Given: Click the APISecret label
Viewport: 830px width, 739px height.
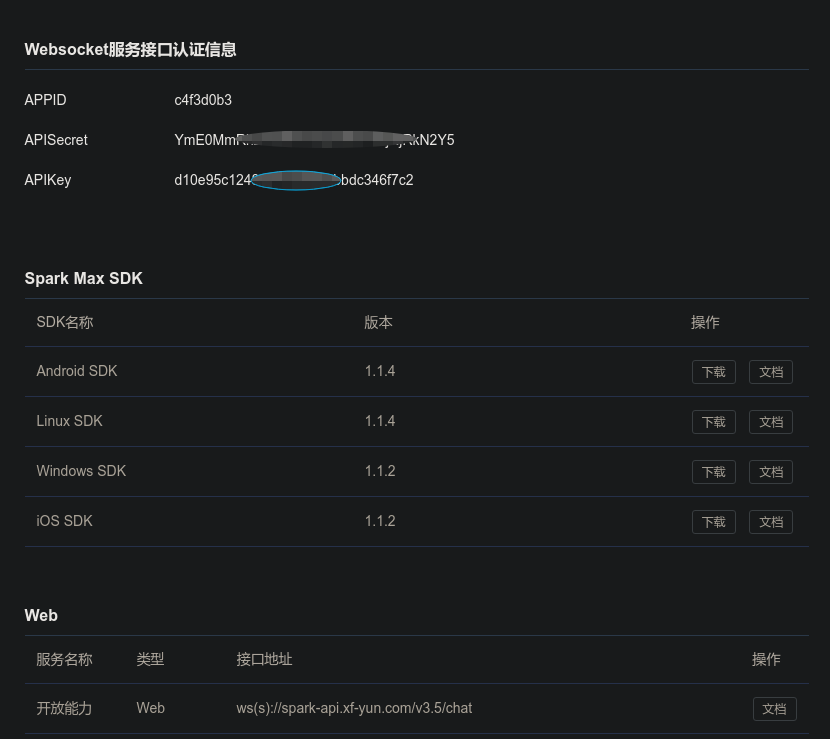Looking at the screenshot, I should (x=56, y=140).
